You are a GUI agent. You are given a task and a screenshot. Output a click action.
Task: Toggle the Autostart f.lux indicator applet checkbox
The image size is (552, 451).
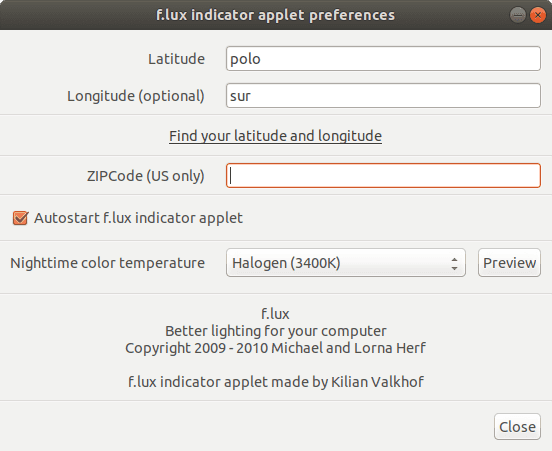pyautogui.click(x=20, y=218)
